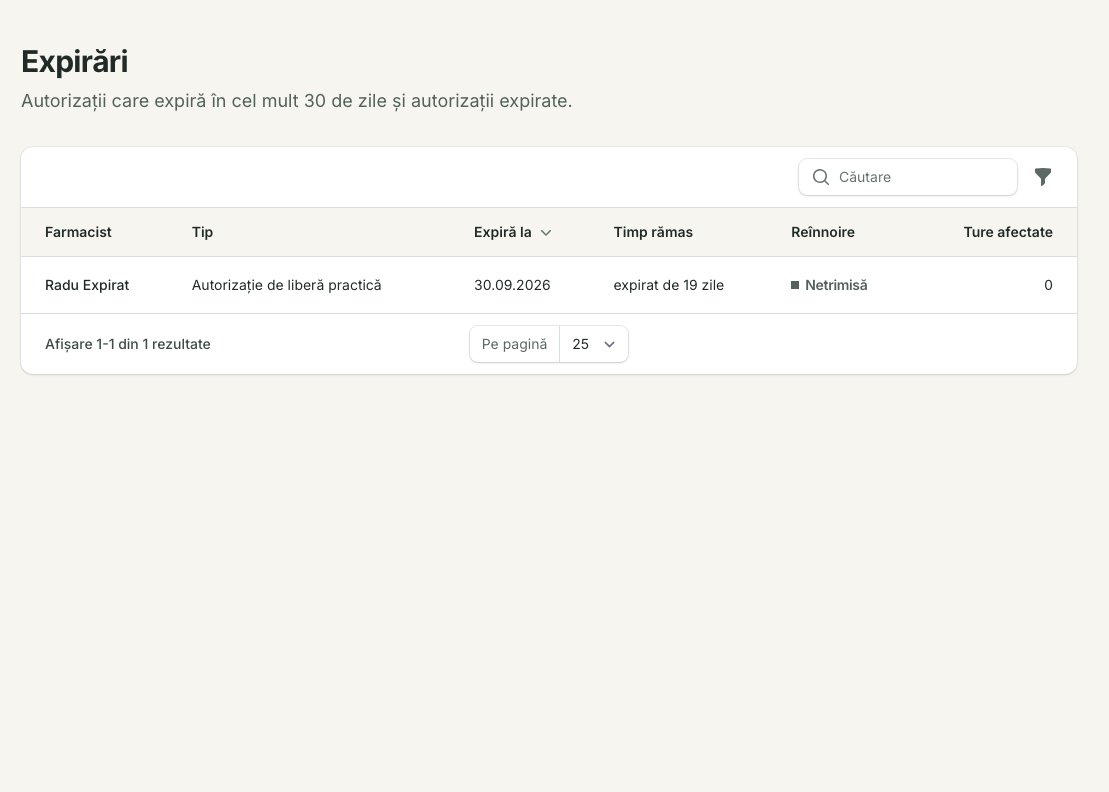Viewport: 1109px width, 792px height.
Task: Click the Timp rămas column header
Action: coord(653,232)
